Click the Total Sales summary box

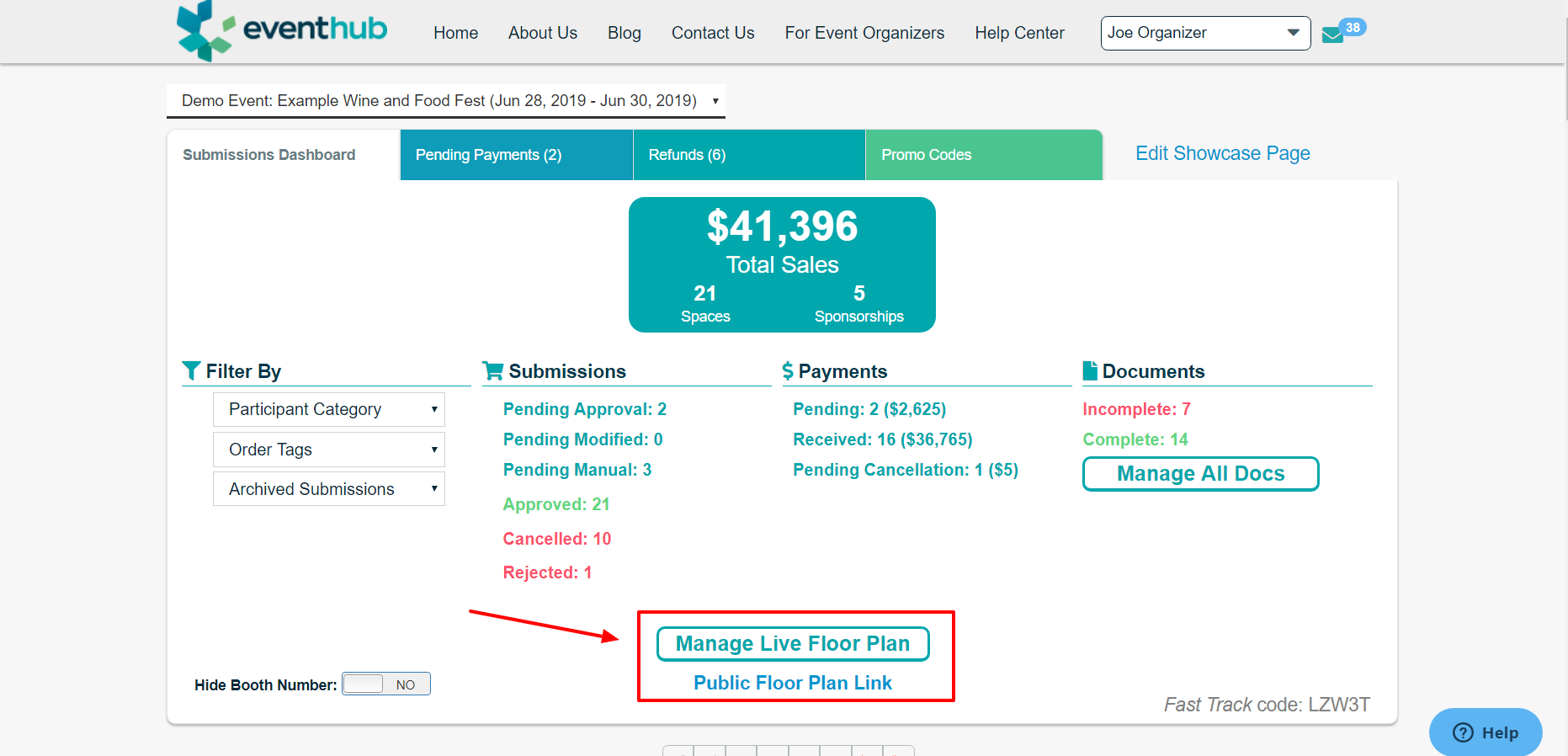tap(782, 264)
